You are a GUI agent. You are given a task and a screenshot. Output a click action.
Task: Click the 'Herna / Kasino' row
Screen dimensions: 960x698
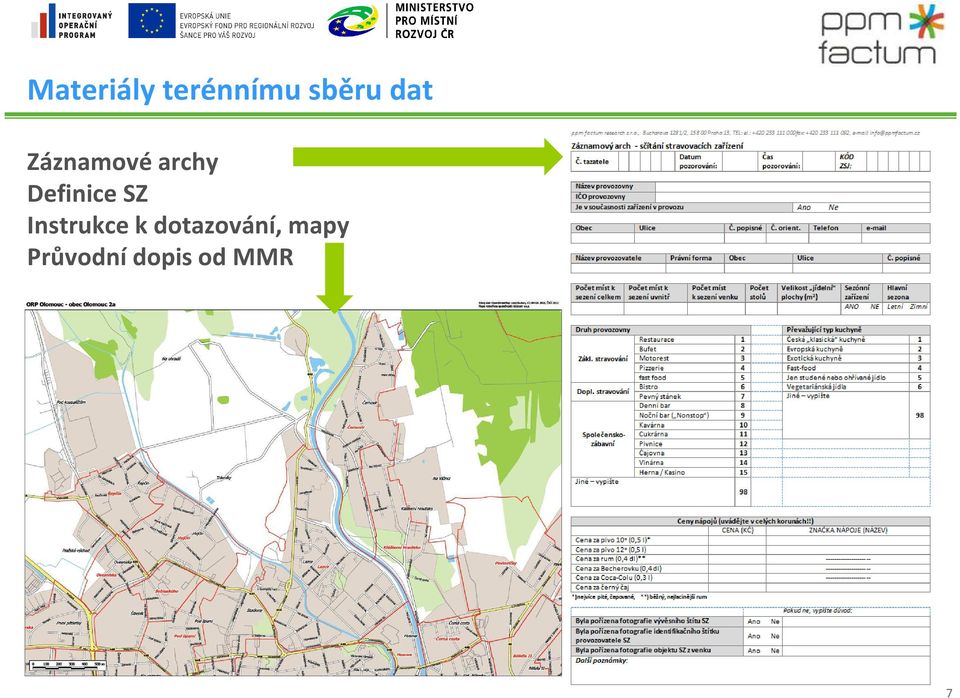692,472
